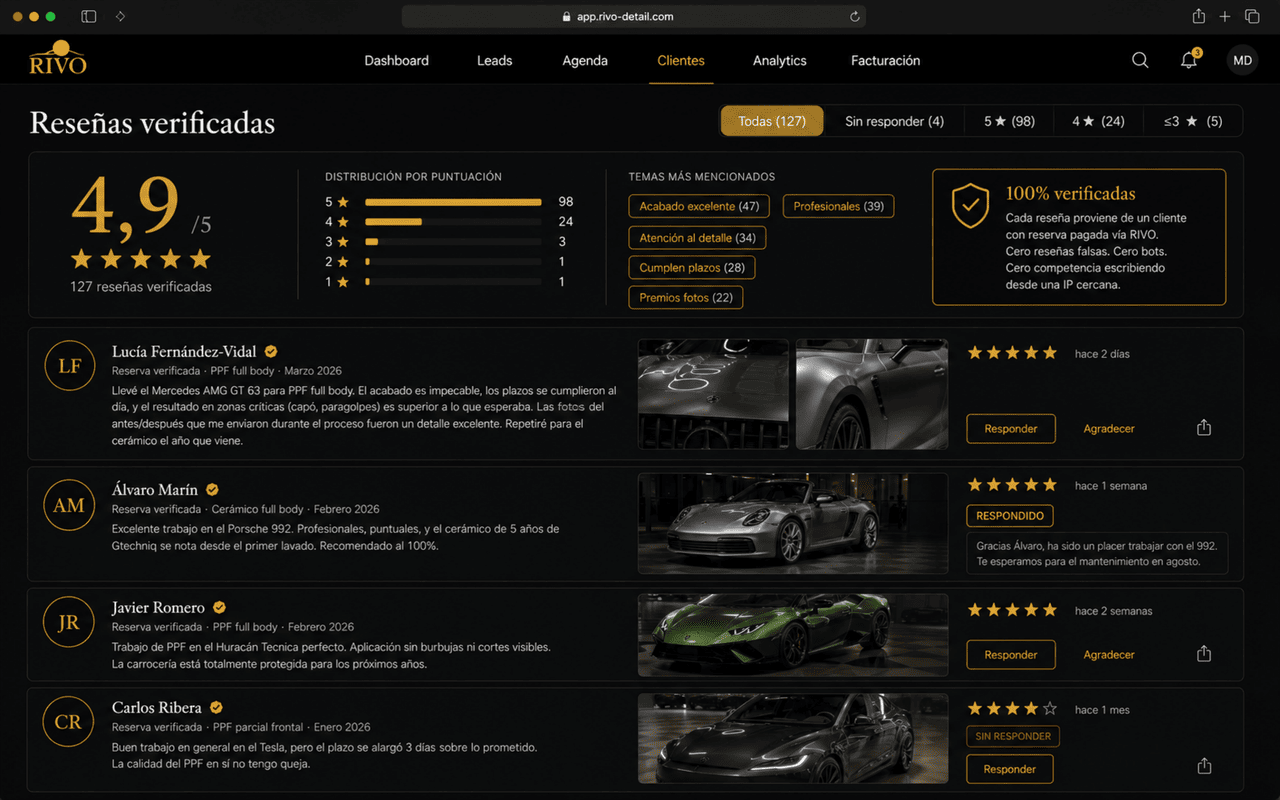Click Responder on Carlos Ribera's review
The width and height of the screenshot is (1280, 800).
[x=1010, y=769]
